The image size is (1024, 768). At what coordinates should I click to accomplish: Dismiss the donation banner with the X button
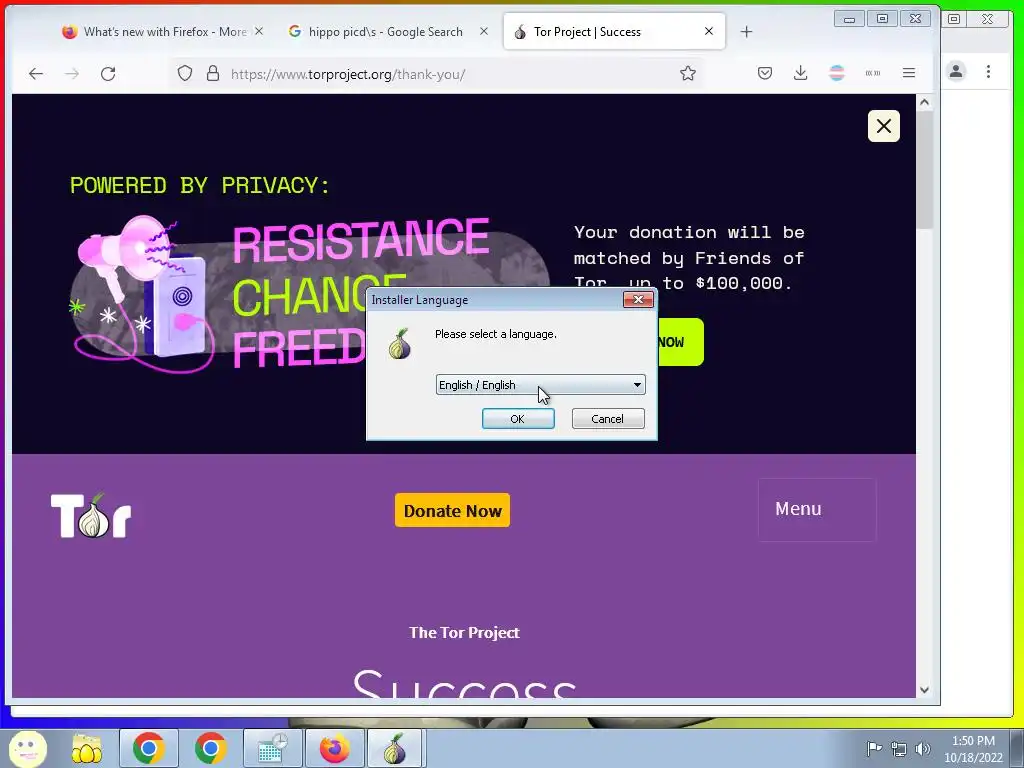[x=884, y=125]
